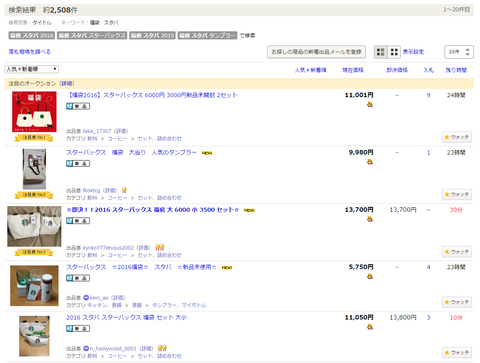480x363 pixels.
Task: Click round icon before seller kein_ao
Action: [86, 298]
